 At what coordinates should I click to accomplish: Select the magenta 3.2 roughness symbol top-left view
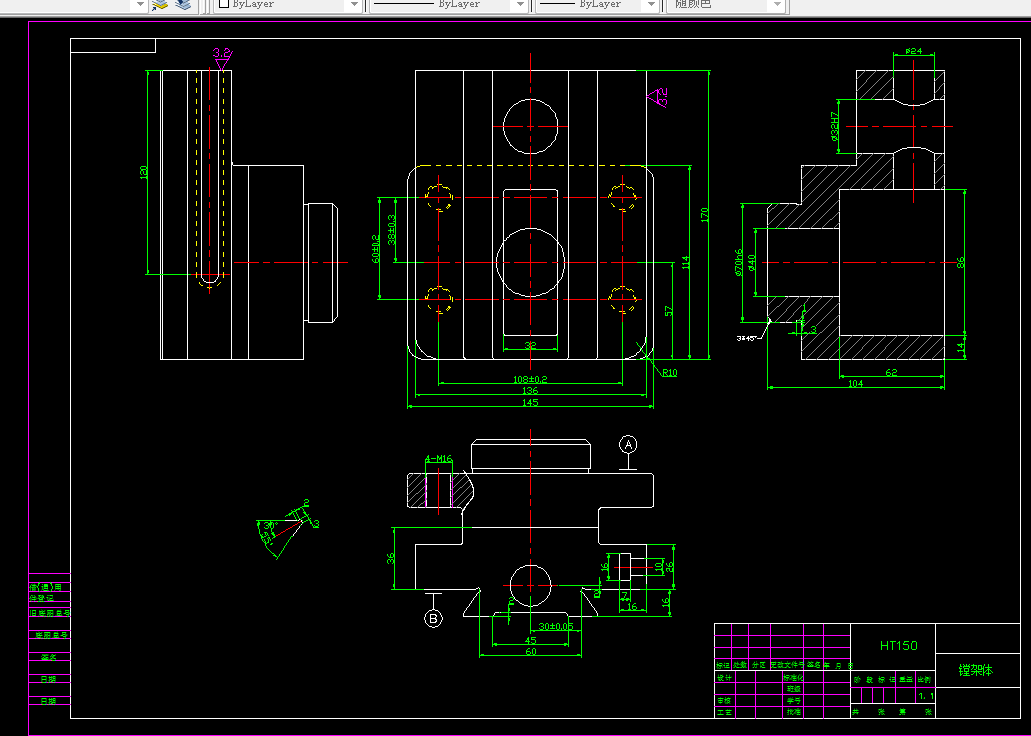[x=222, y=59]
